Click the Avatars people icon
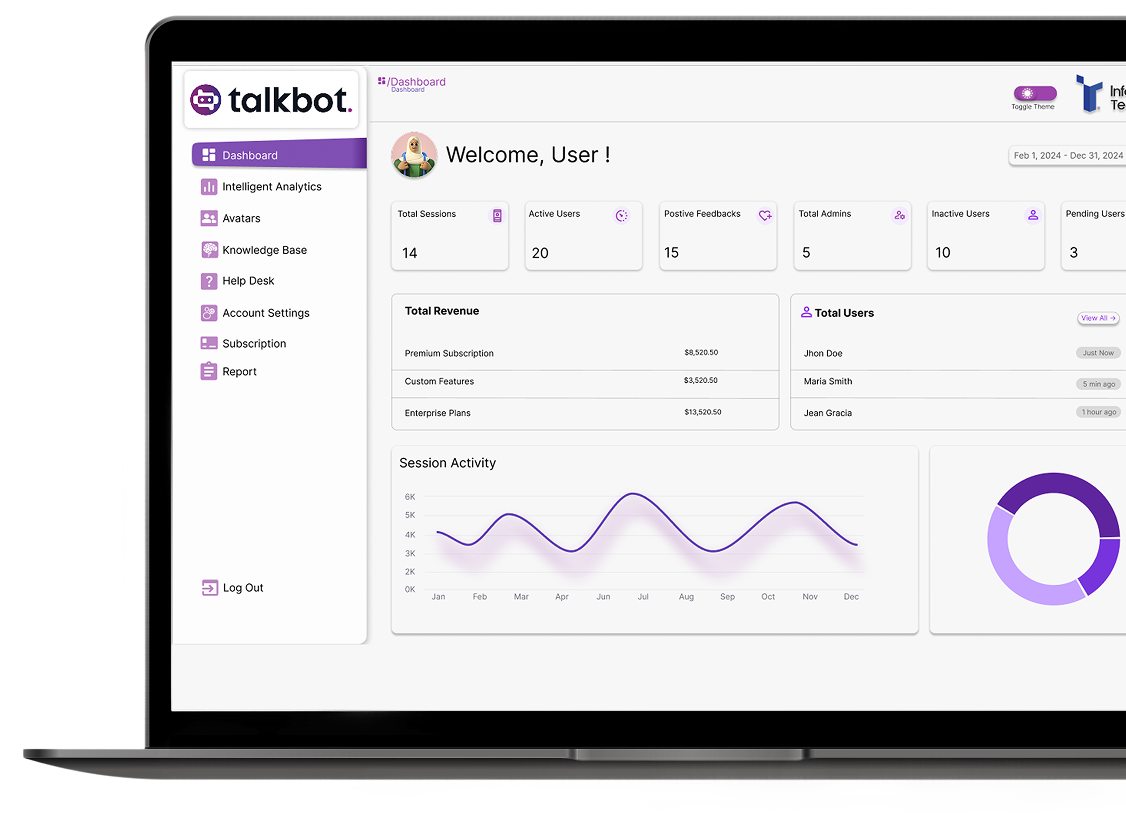The image size is (1126, 817). coord(209,218)
